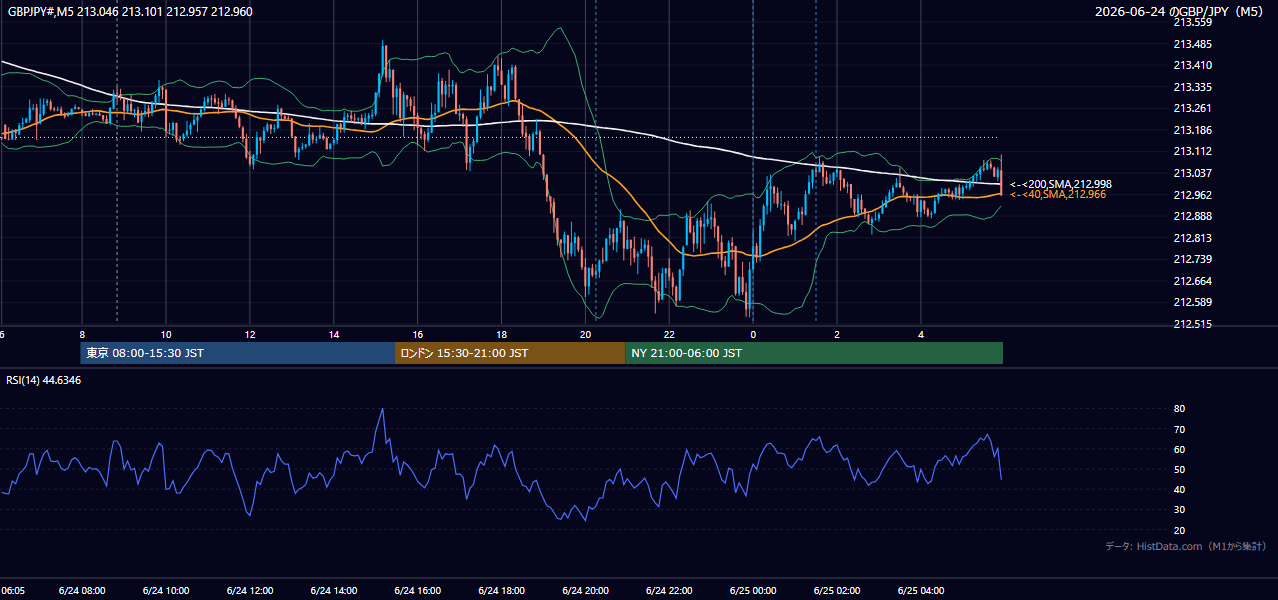Image resolution: width=1278 pixels, height=600 pixels.
Task: Select the NY 21:00-06:00 JST session bar
Action: (814, 353)
